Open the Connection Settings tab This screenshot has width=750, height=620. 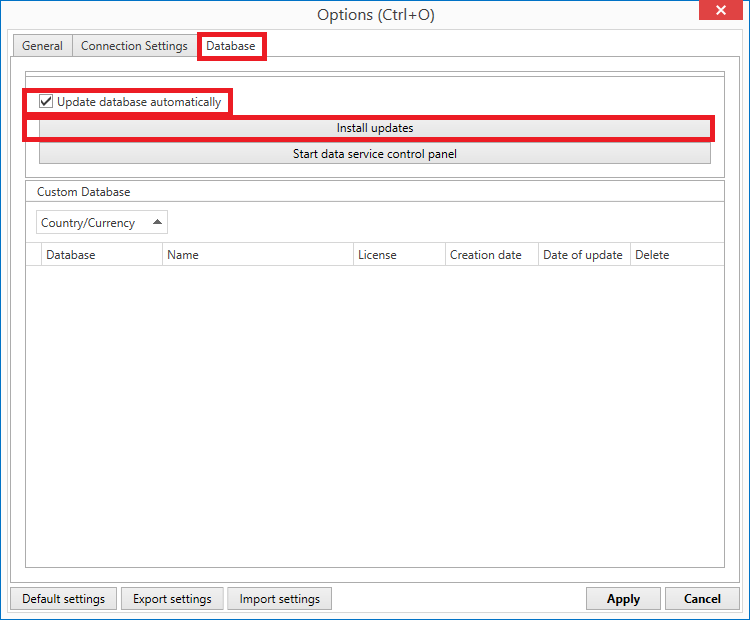pos(134,46)
